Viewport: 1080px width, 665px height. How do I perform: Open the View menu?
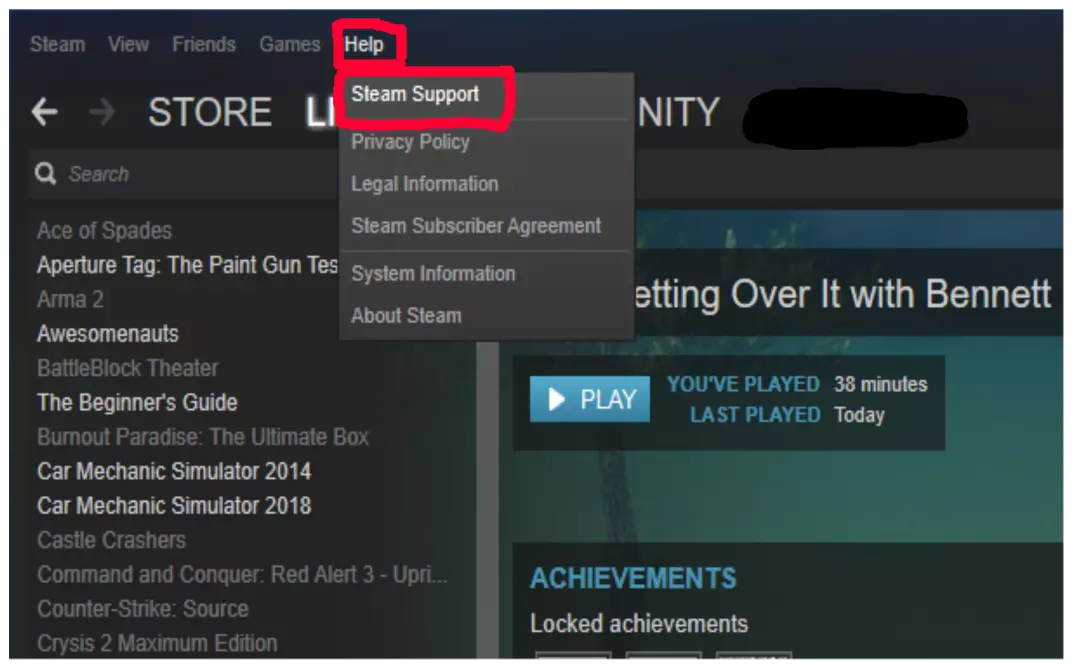tap(128, 45)
